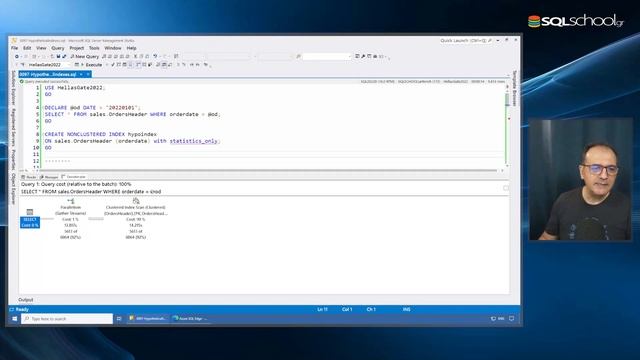Open the Properties side tab
The width and height of the screenshot is (640, 360).
(13, 160)
